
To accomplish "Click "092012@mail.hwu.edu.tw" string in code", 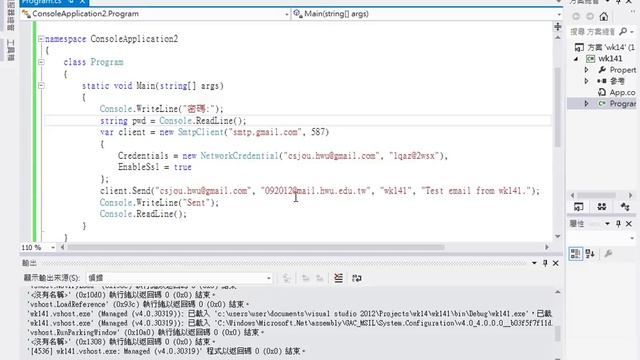I will click(315, 191).
